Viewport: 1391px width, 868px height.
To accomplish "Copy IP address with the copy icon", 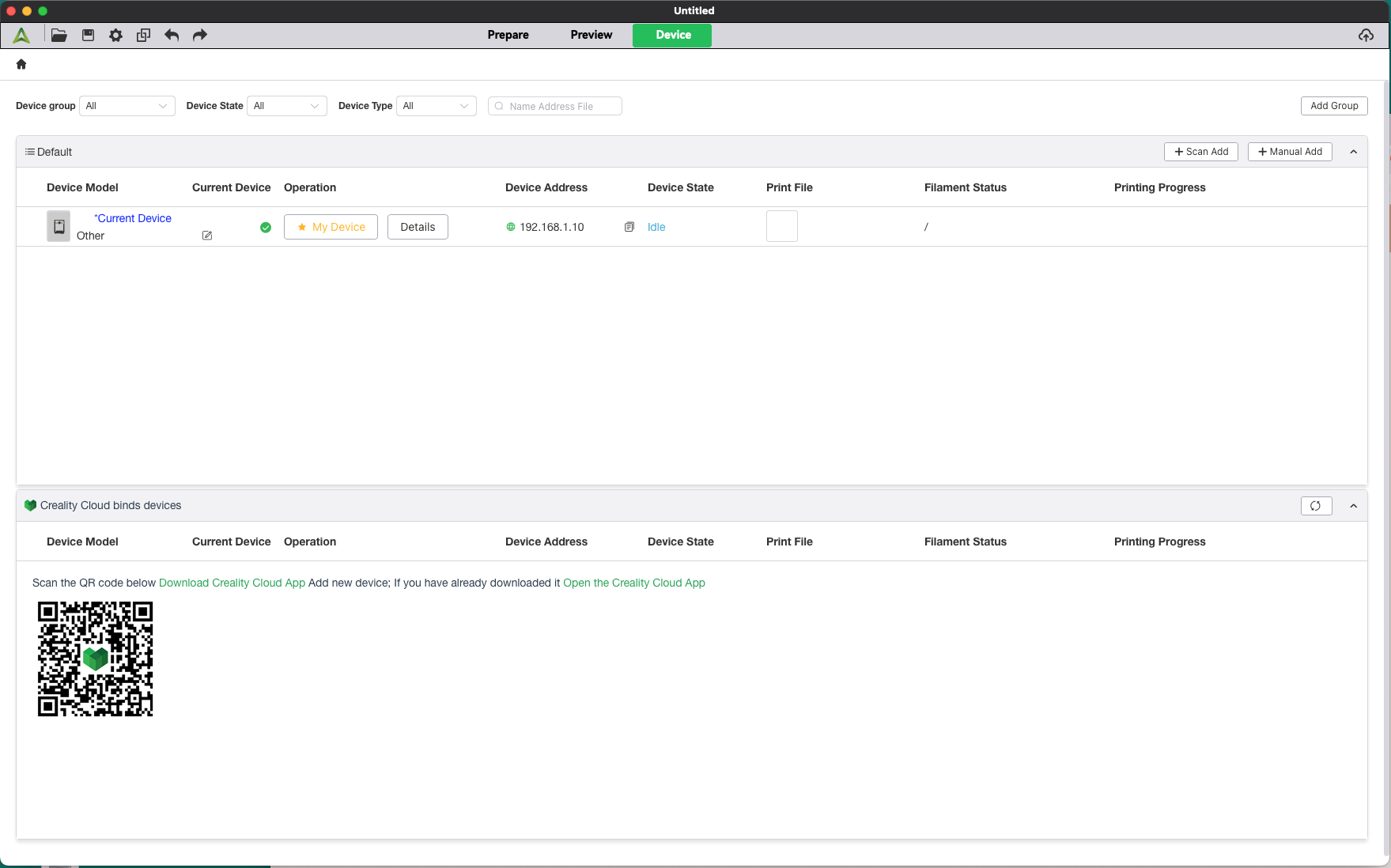I will coord(629,227).
